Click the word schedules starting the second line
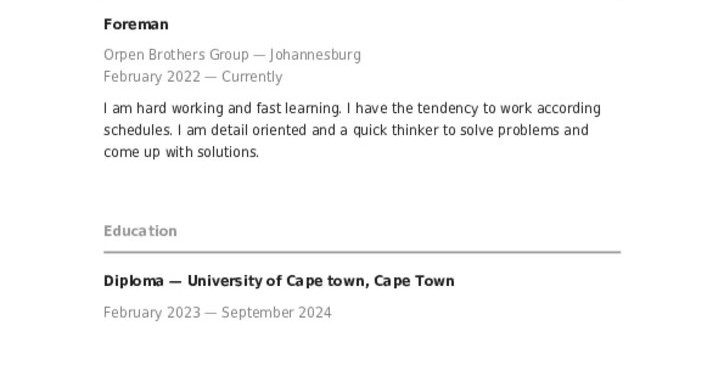724x370 pixels. (138, 130)
